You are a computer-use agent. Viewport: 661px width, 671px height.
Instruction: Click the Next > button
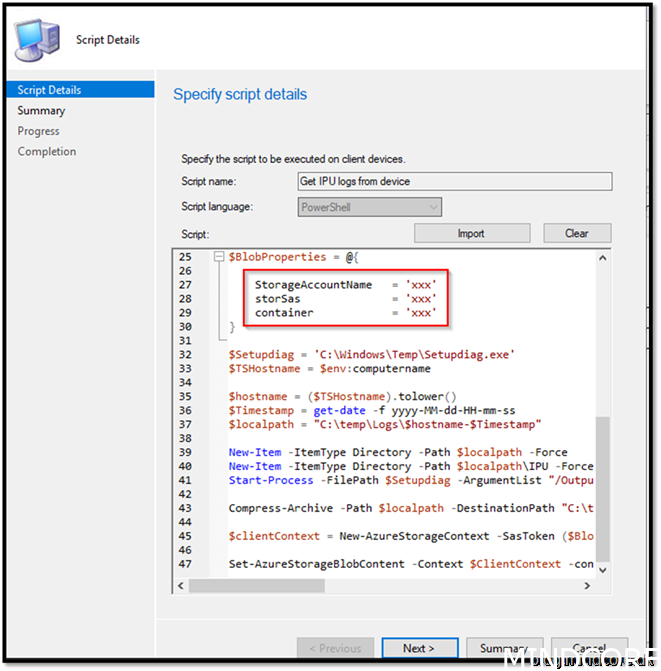coord(418,648)
